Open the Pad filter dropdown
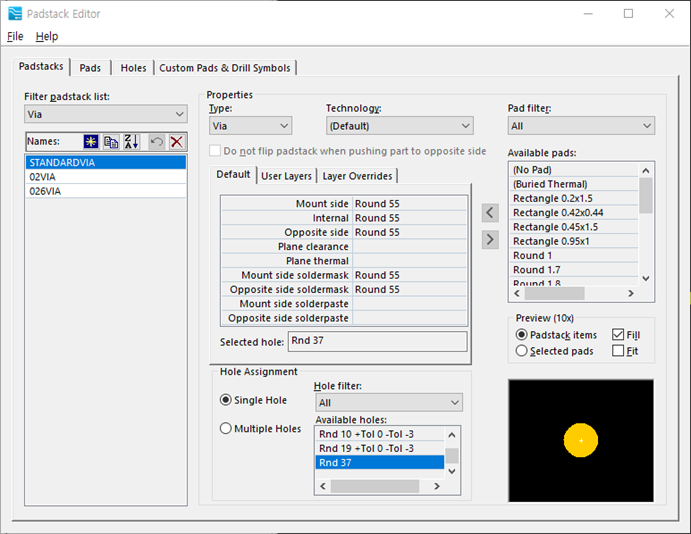 pyautogui.click(x=581, y=126)
